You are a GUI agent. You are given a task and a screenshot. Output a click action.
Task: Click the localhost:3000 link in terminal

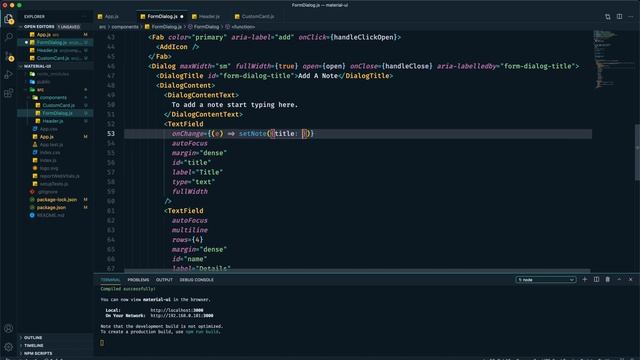177,310
